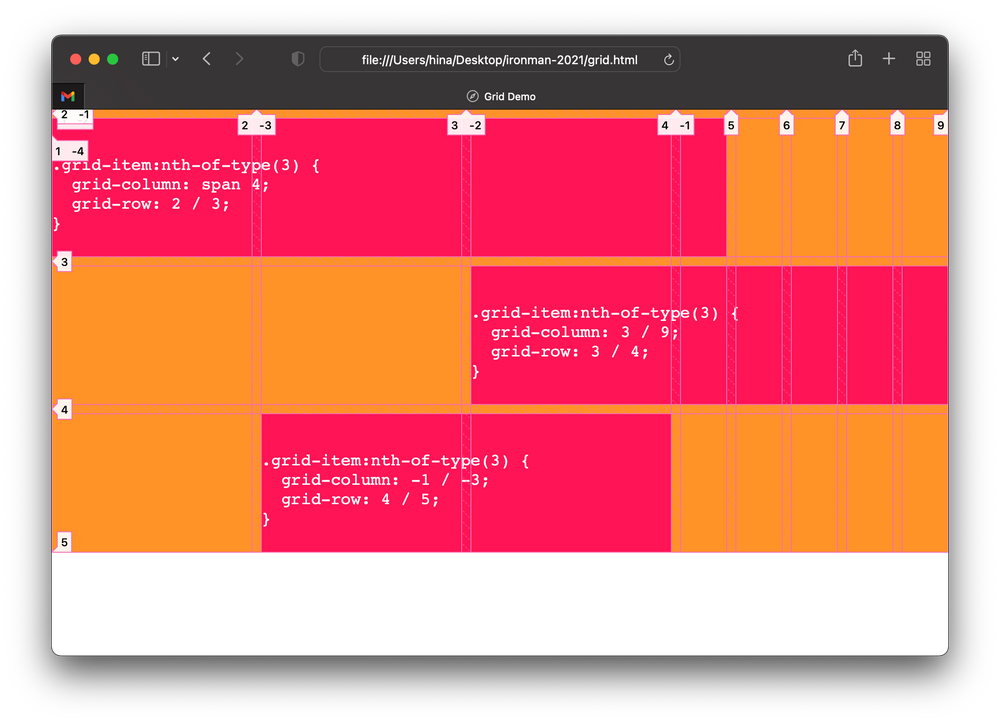Click grid line marker labeled 5
This screenshot has width=1000, height=724.
click(730, 125)
